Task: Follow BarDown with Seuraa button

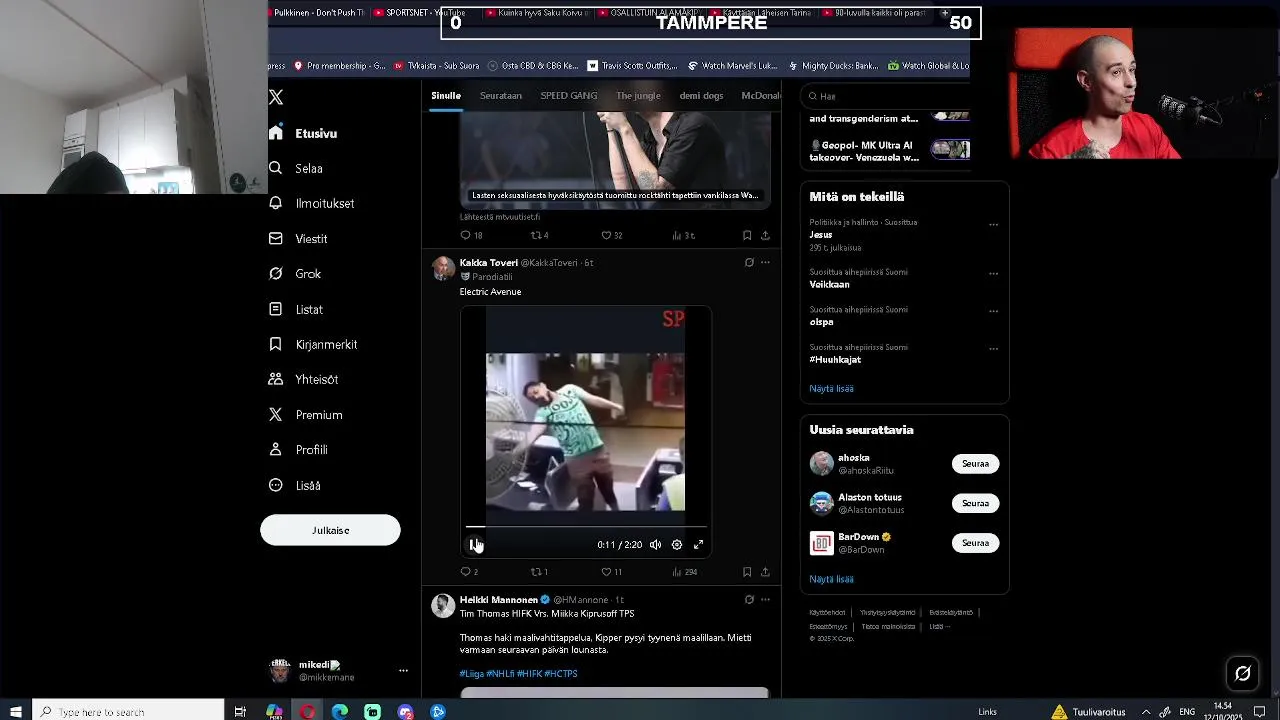Action: coord(975,543)
